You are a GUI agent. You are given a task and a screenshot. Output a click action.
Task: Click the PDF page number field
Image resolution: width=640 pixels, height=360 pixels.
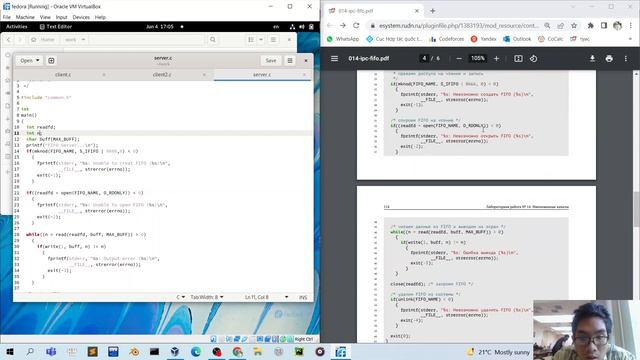pos(424,58)
